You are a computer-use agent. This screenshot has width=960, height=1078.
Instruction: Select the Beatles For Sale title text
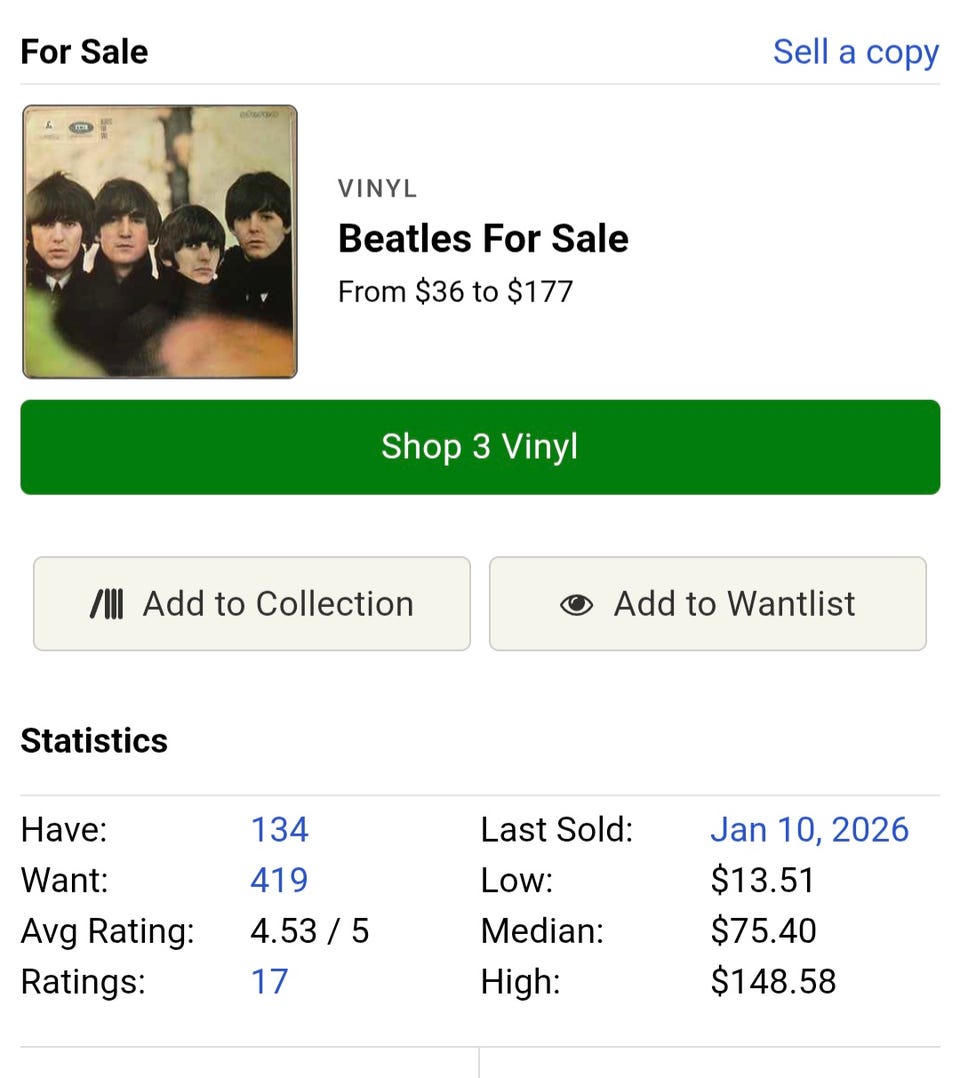(483, 239)
